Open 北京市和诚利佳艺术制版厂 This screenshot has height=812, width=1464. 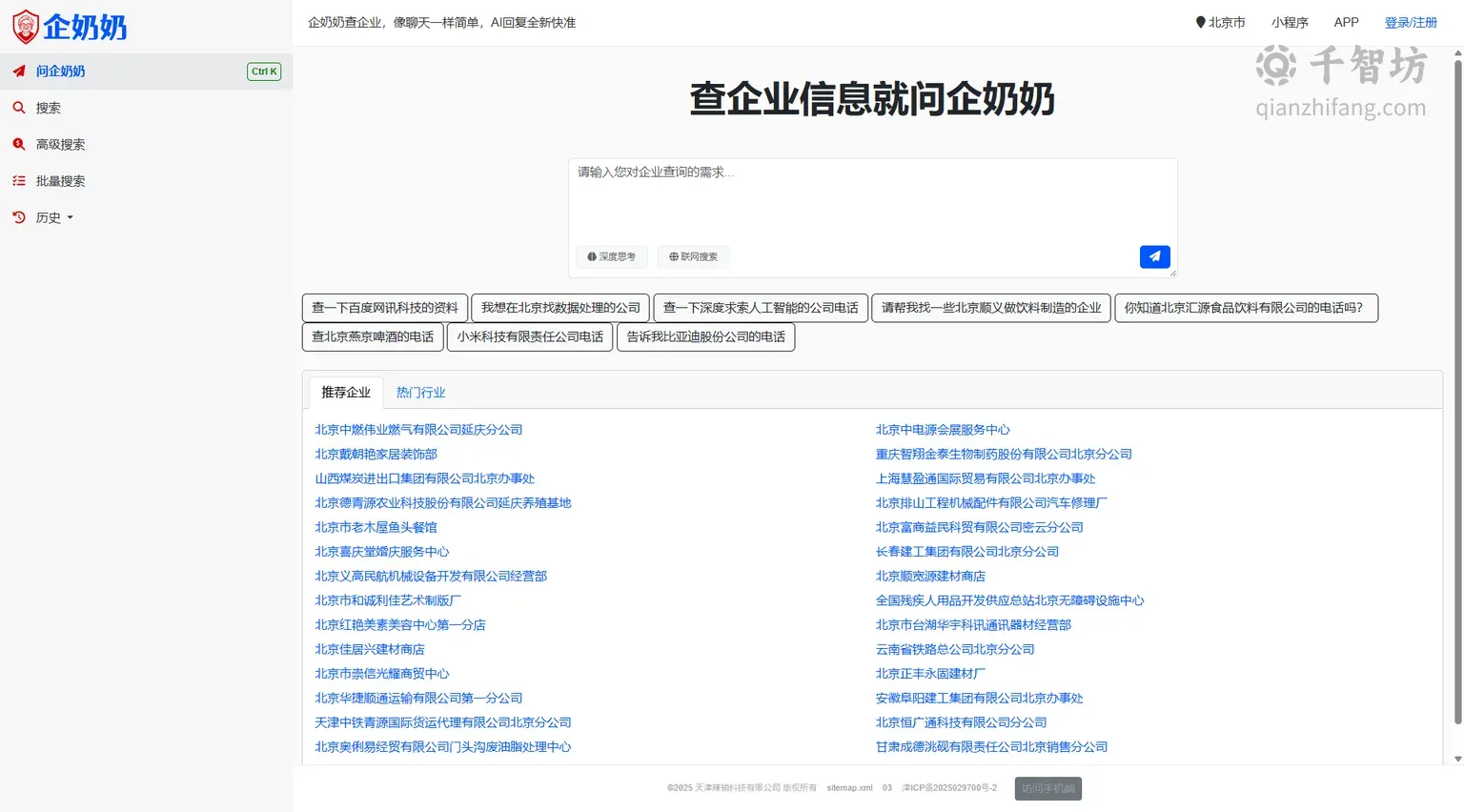388,600
